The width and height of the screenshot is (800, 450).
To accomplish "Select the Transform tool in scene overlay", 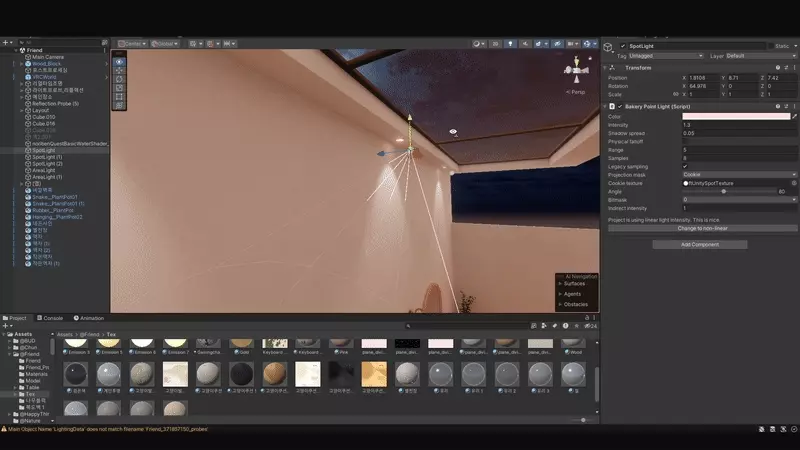I will tap(119, 105).
